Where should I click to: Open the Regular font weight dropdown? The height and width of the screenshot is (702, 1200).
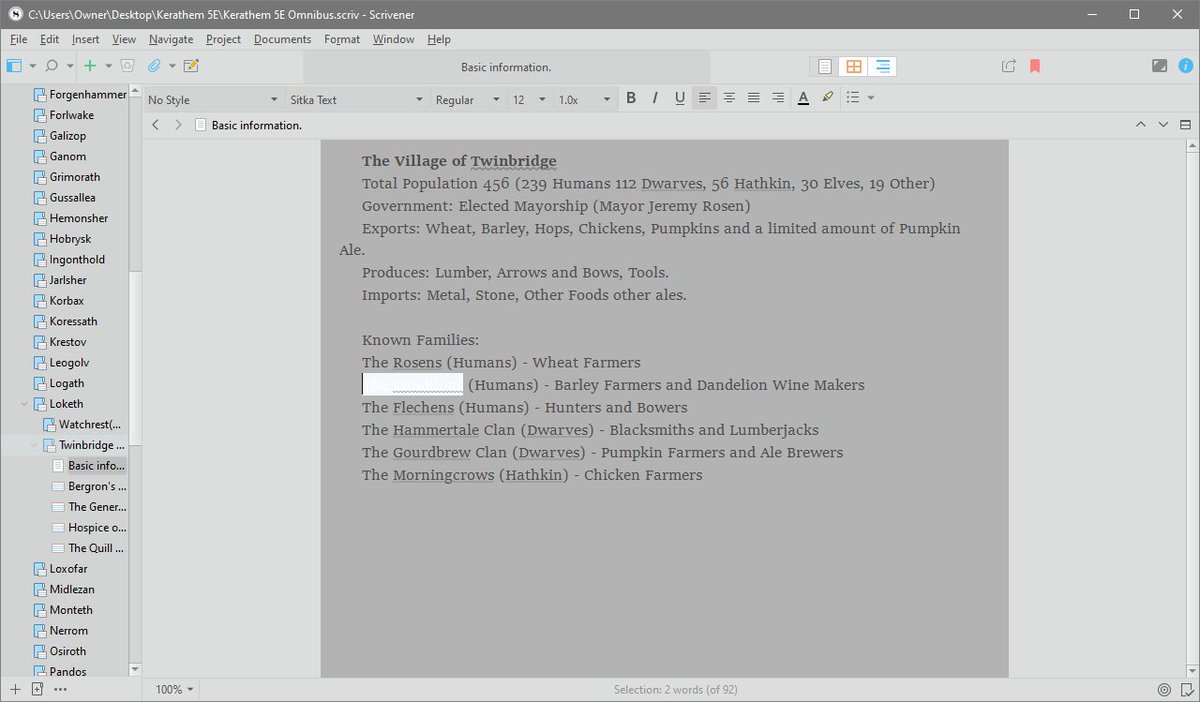click(468, 100)
